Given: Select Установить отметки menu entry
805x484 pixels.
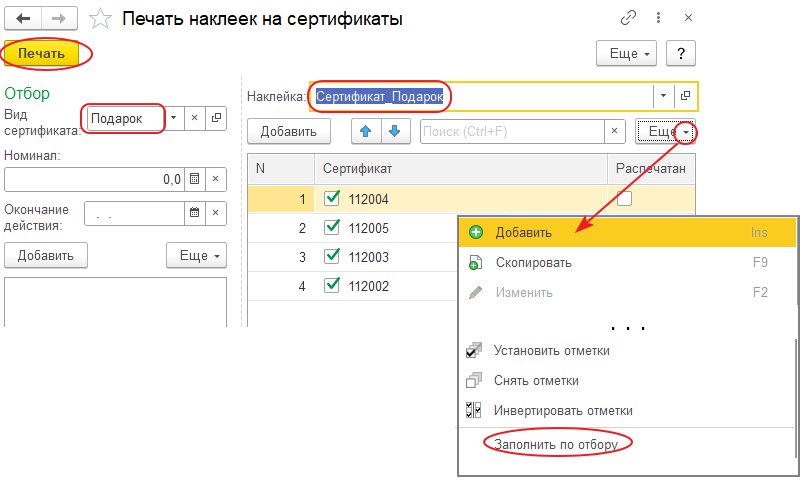Looking at the screenshot, I should (626, 351).
